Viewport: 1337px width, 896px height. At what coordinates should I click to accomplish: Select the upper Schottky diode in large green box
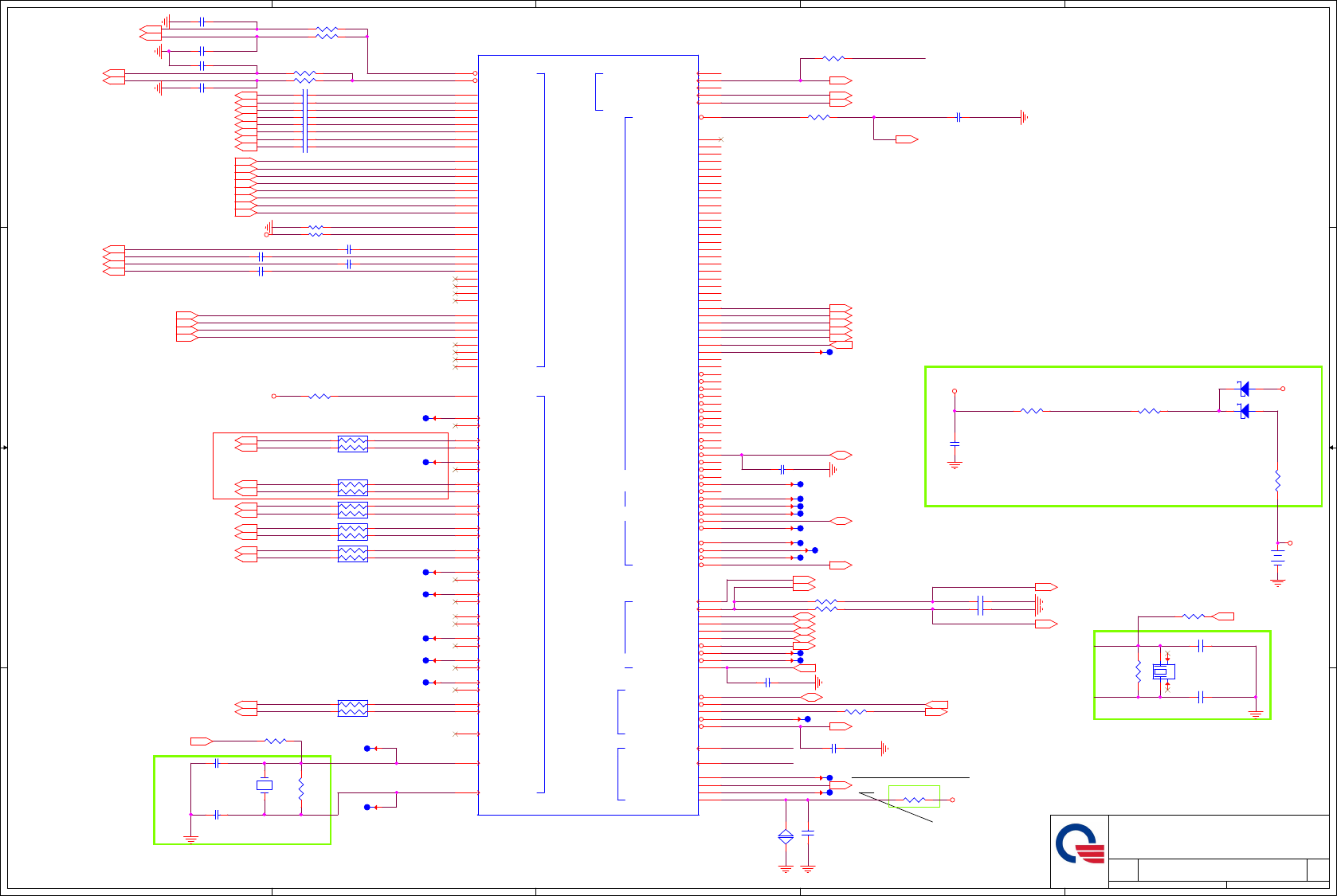pyautogui.click(x=1244, y=389)
